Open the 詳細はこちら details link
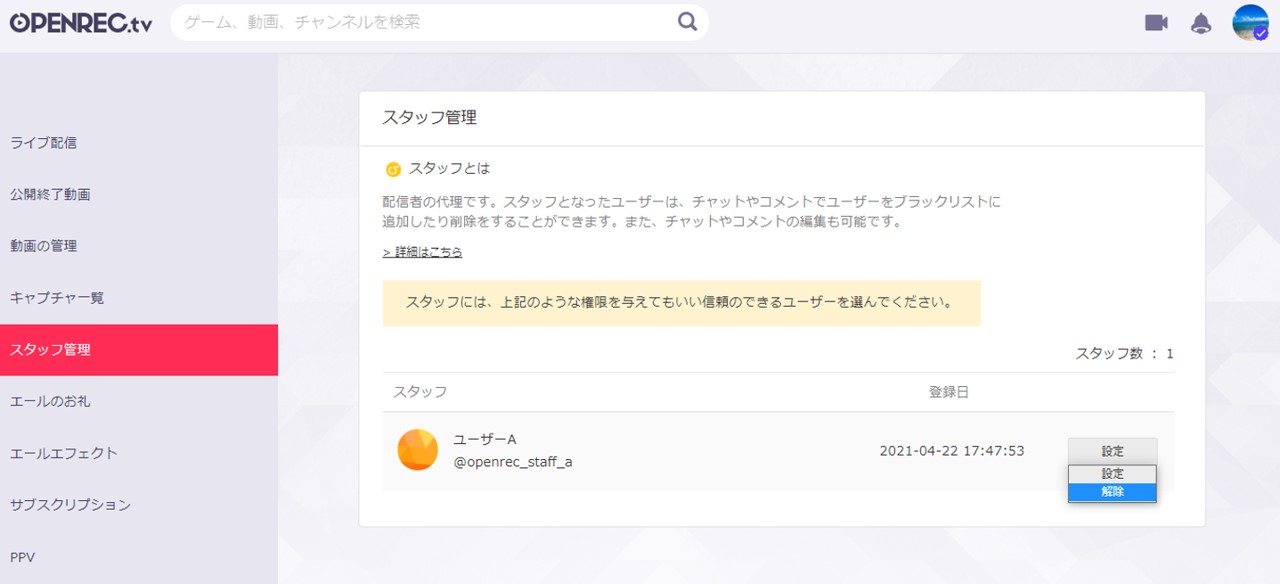 click(422, 252)
